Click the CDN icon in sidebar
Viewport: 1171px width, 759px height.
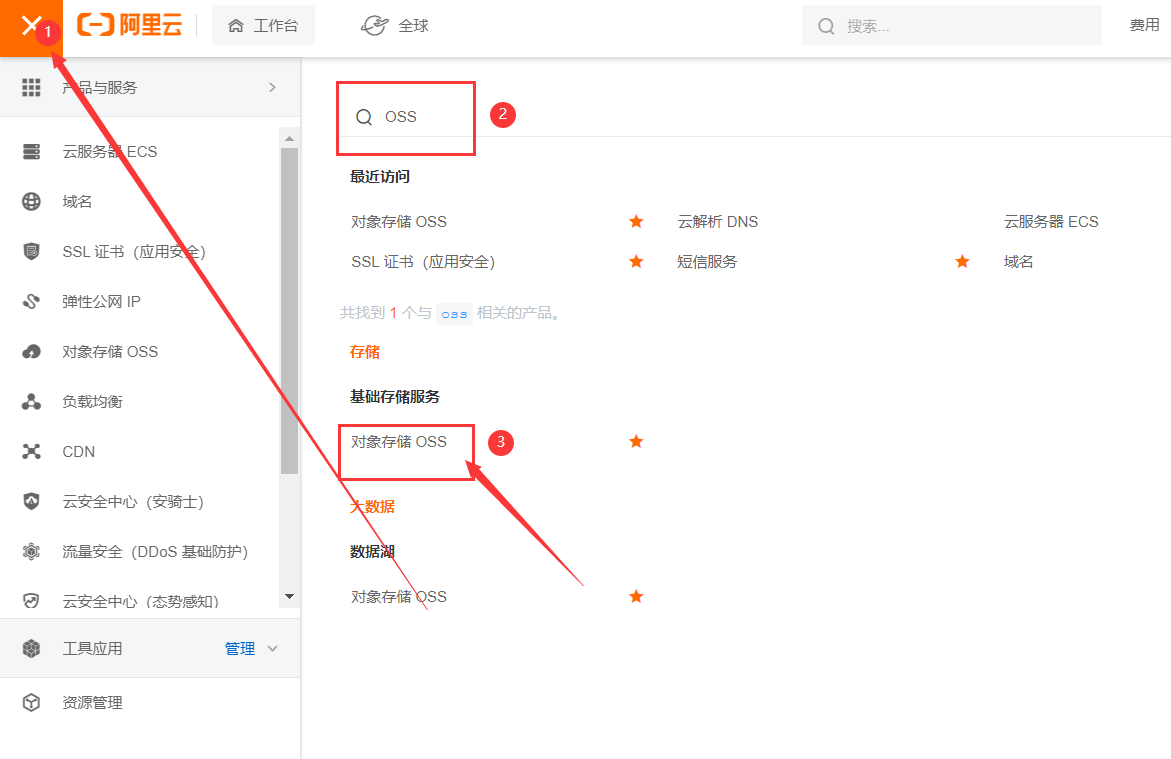click(x=31, y=452)
